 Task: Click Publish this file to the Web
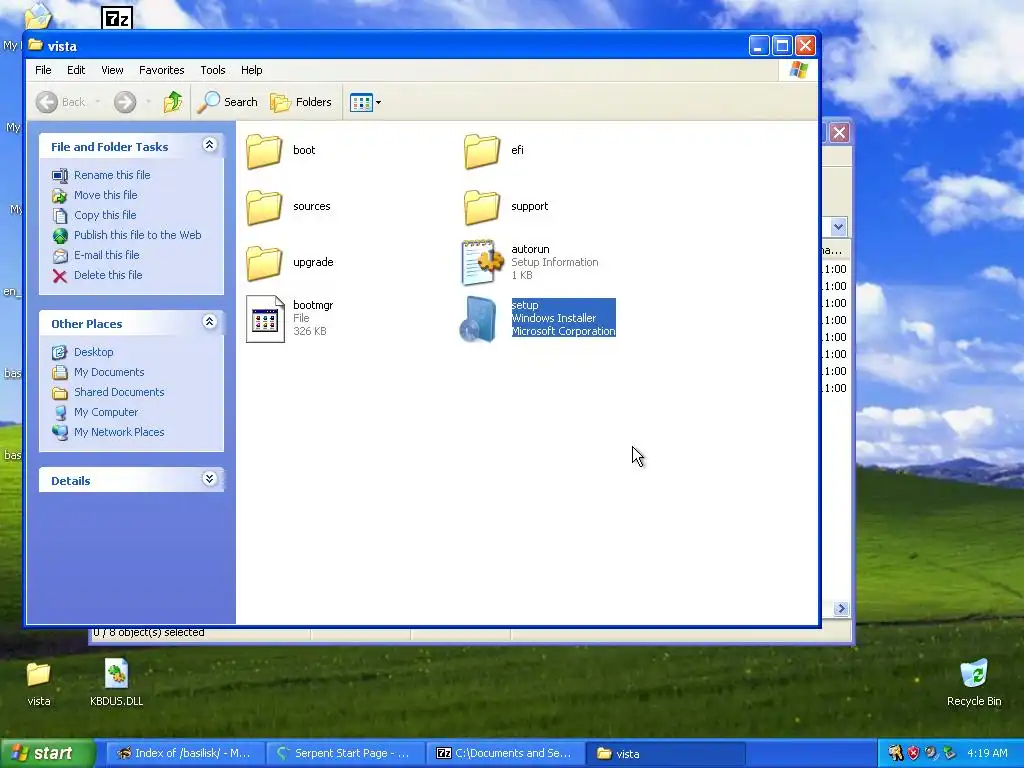137,235
